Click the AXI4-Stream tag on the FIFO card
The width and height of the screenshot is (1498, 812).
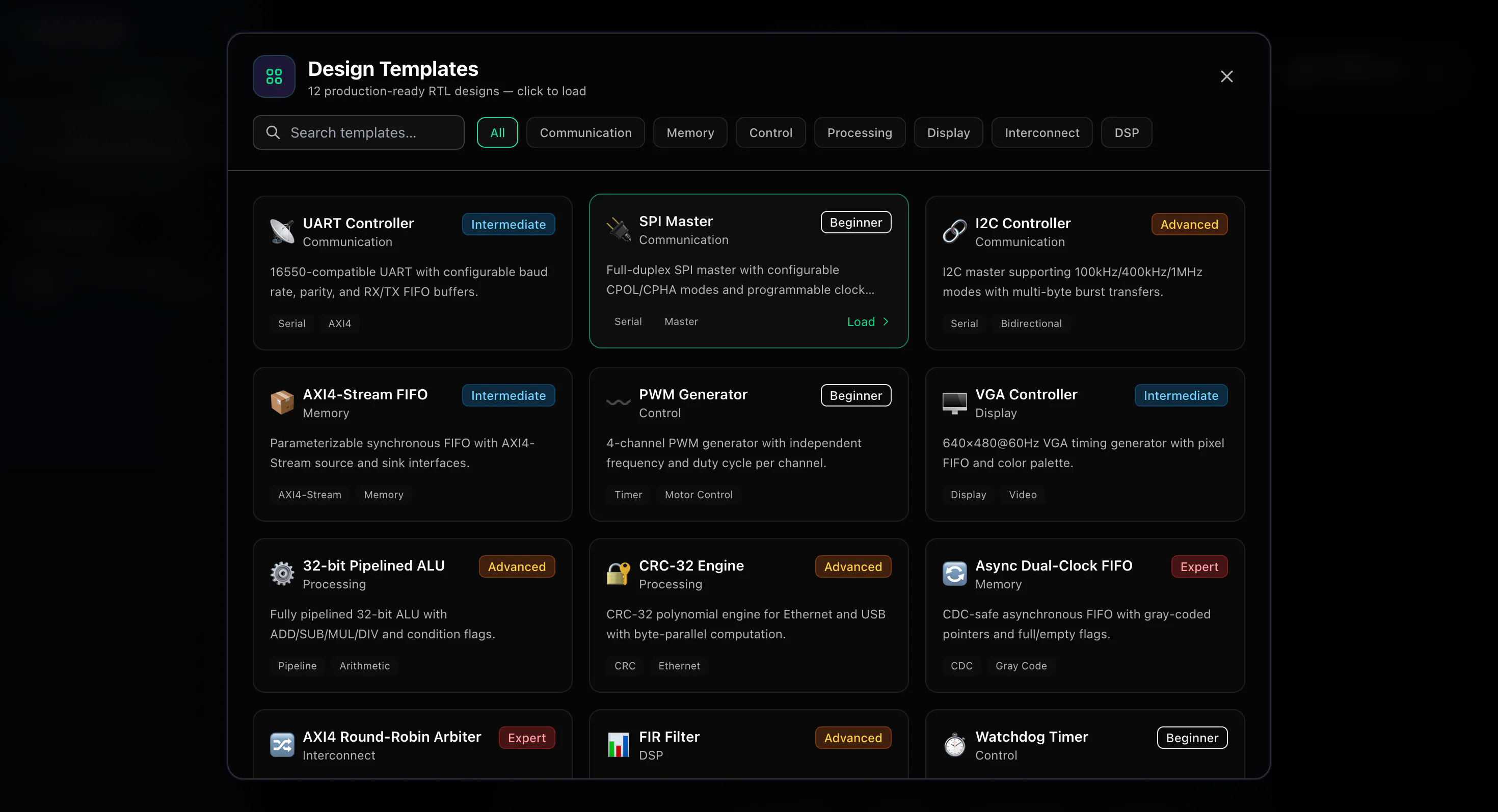[309, 495]
